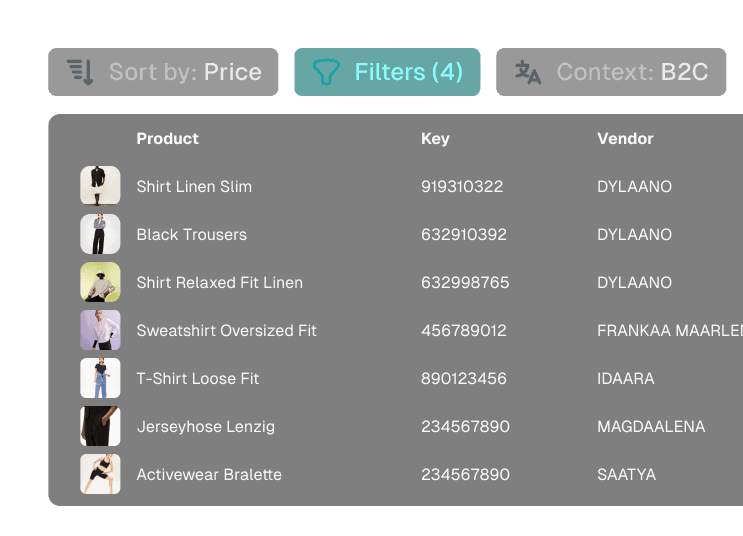
Task: Open the Sort by Price dropdown
Action: tap(164, 72)
